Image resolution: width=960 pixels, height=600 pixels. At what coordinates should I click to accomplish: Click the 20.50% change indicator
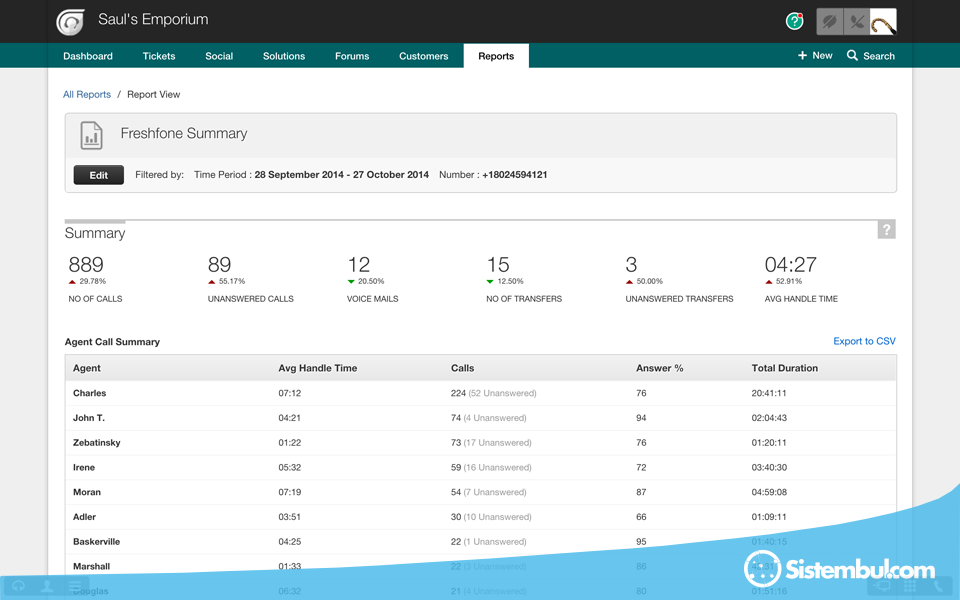coord(366,282)
